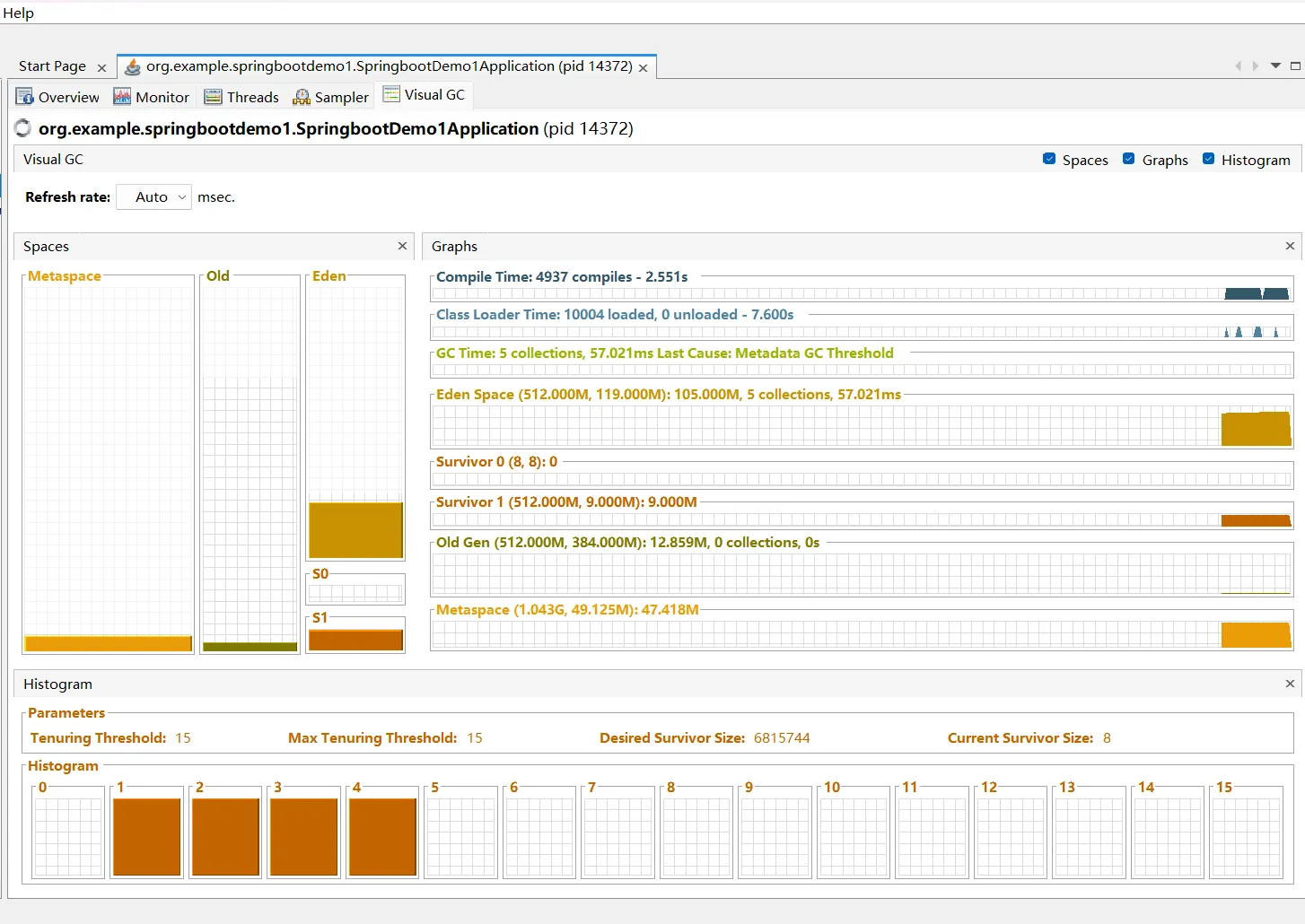Click empty histogram age bucket 5
This screenshot has height=924, width=1305.
[x=461, y=836]
